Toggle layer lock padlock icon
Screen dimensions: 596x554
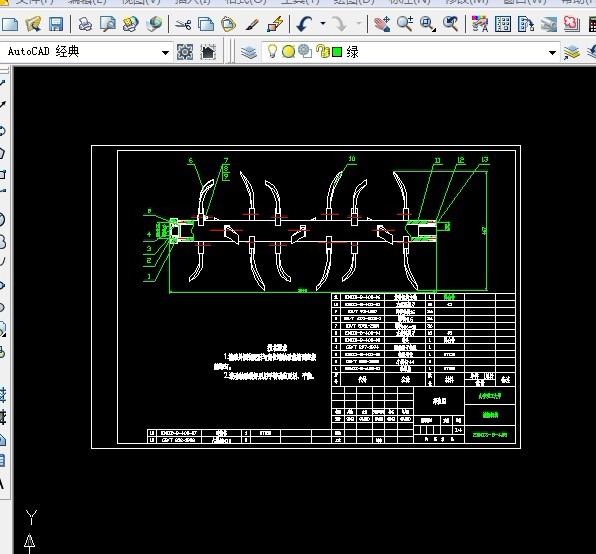(x=323, y=51)
